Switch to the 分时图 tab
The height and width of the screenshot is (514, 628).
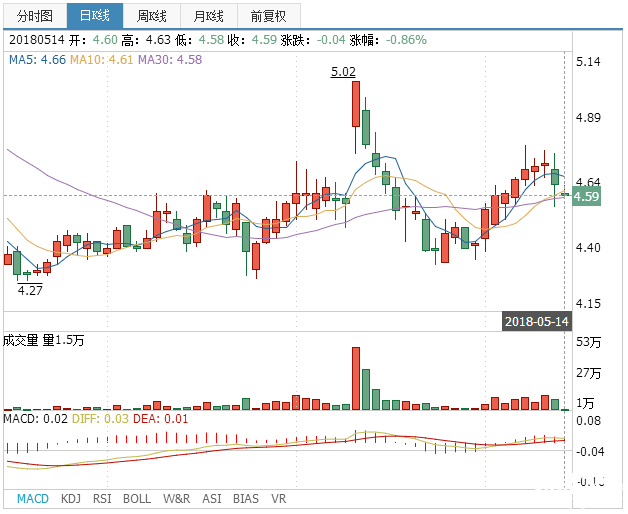[35, 16]
